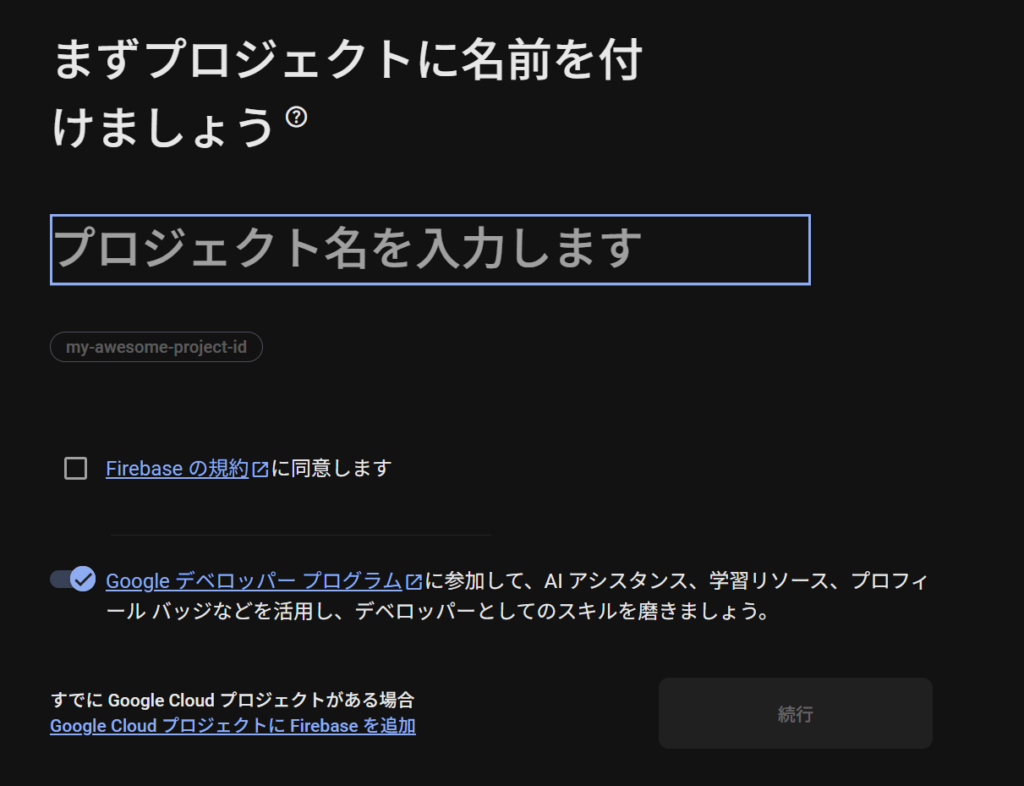Focus the プロジェクト名を入力します input field
This screenshot has width=1024, height=786.
point(430,249)
